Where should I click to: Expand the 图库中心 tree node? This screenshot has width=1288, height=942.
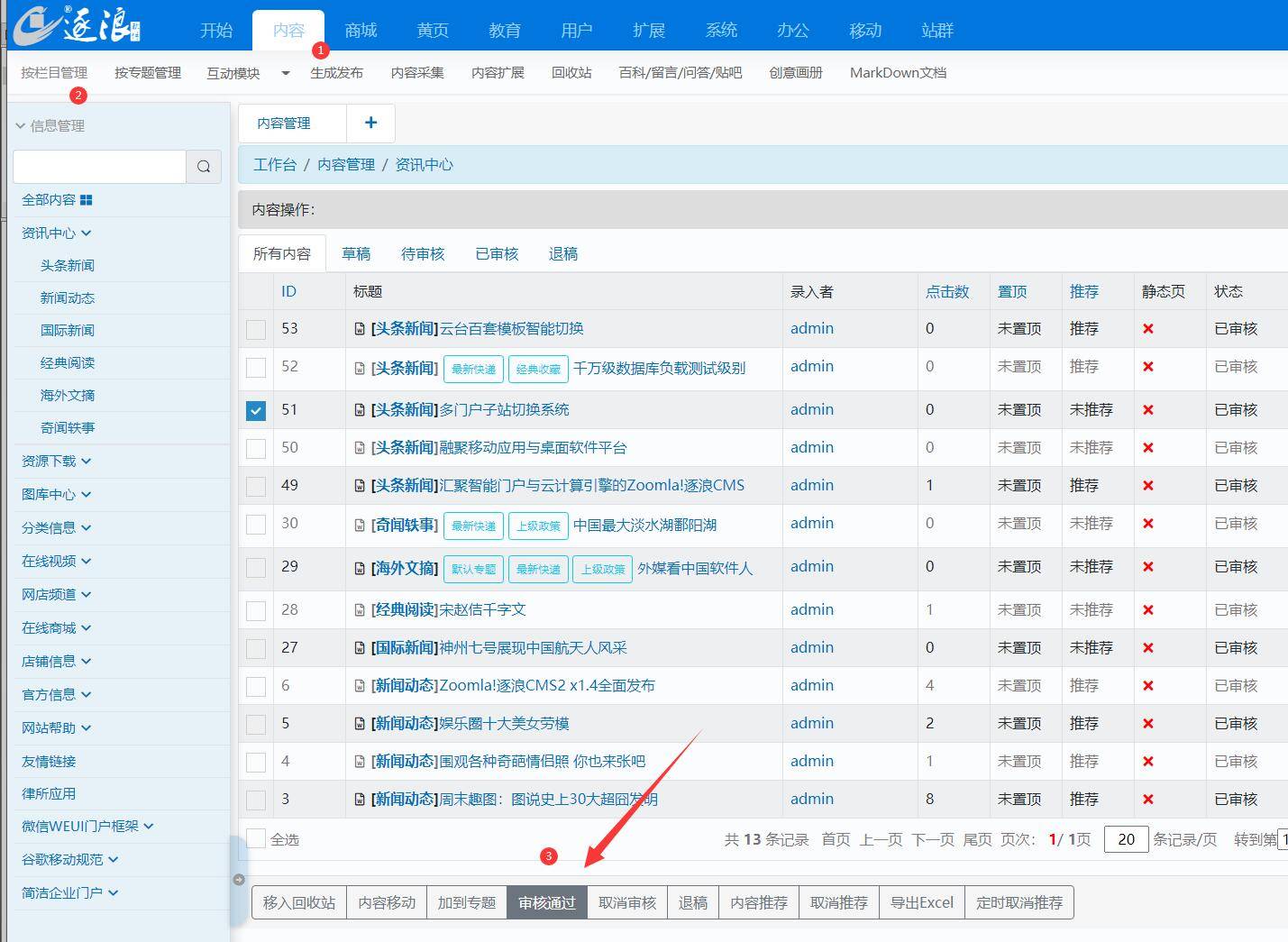(x=57, y=495)
